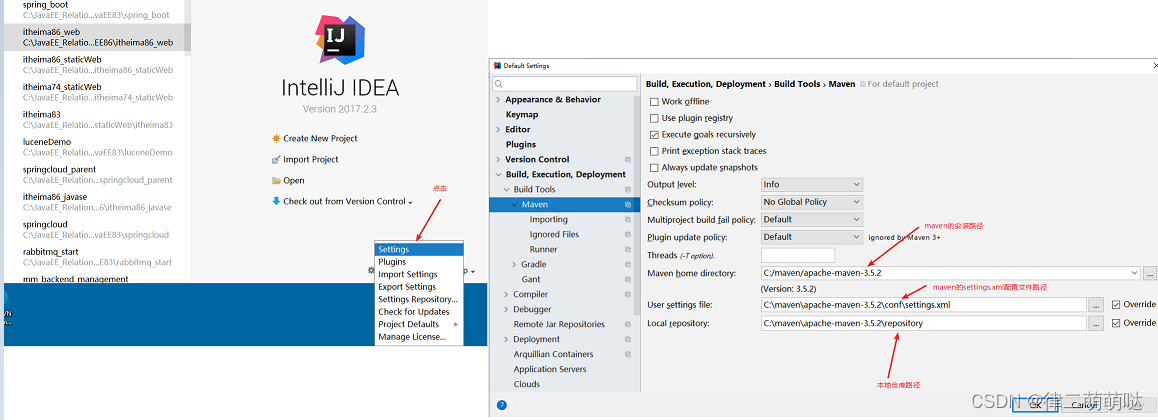
Task: Click per-project icon beside Runner
Action: (628, 249)
